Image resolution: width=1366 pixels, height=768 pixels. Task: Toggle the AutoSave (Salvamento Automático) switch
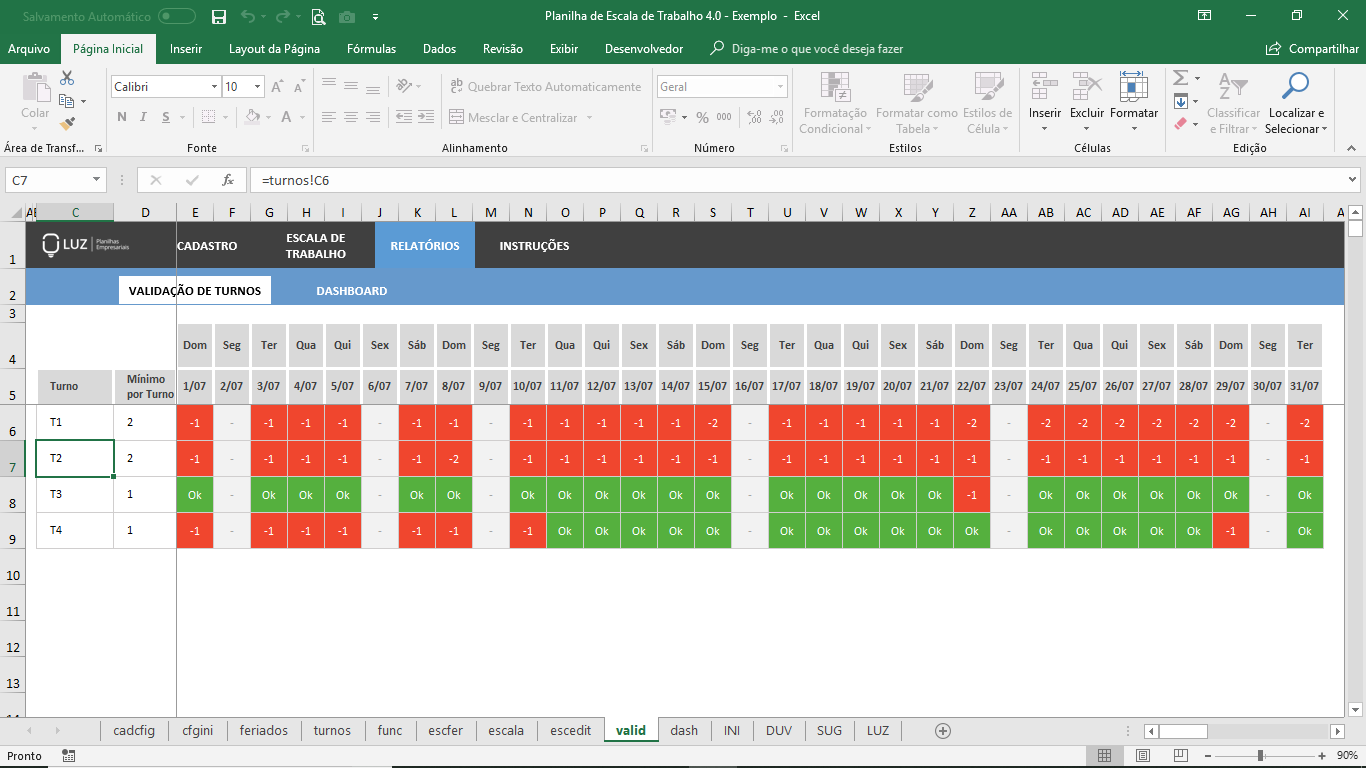pyautogui.click(x=177, y=17)
